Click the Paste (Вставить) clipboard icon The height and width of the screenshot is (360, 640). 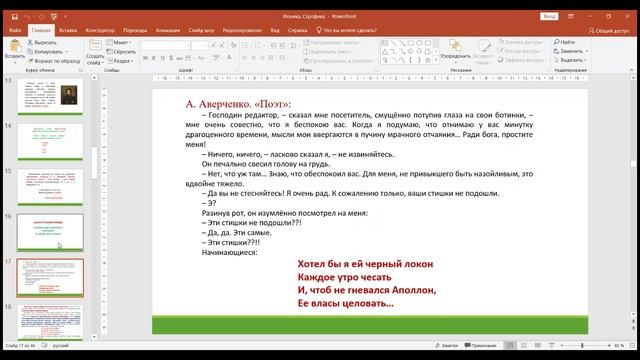click(15, 46)
